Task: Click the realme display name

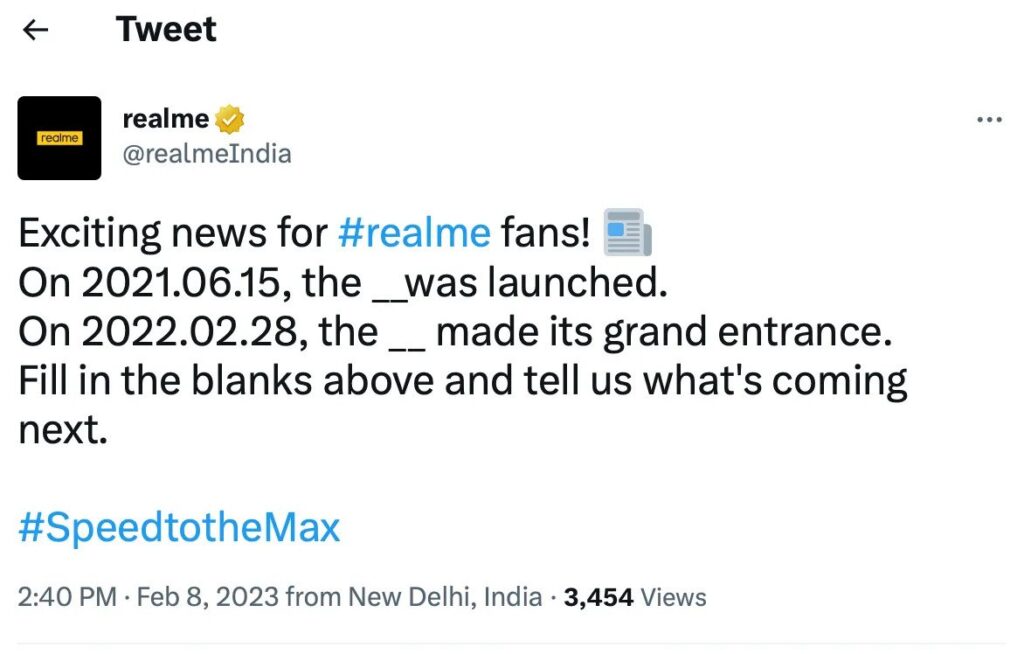Action: coord(165,119)
